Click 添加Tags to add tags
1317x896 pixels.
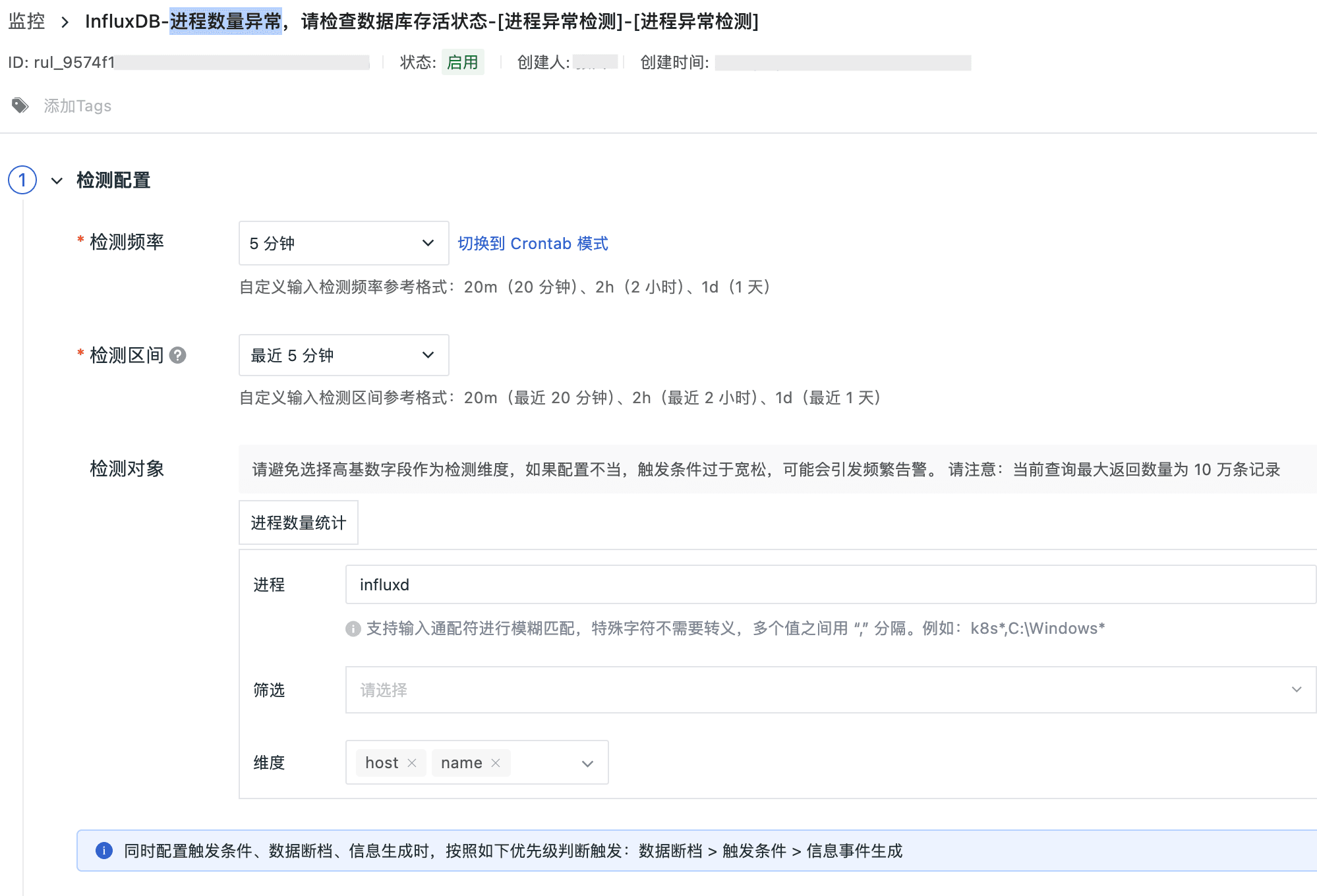[78, 106]
